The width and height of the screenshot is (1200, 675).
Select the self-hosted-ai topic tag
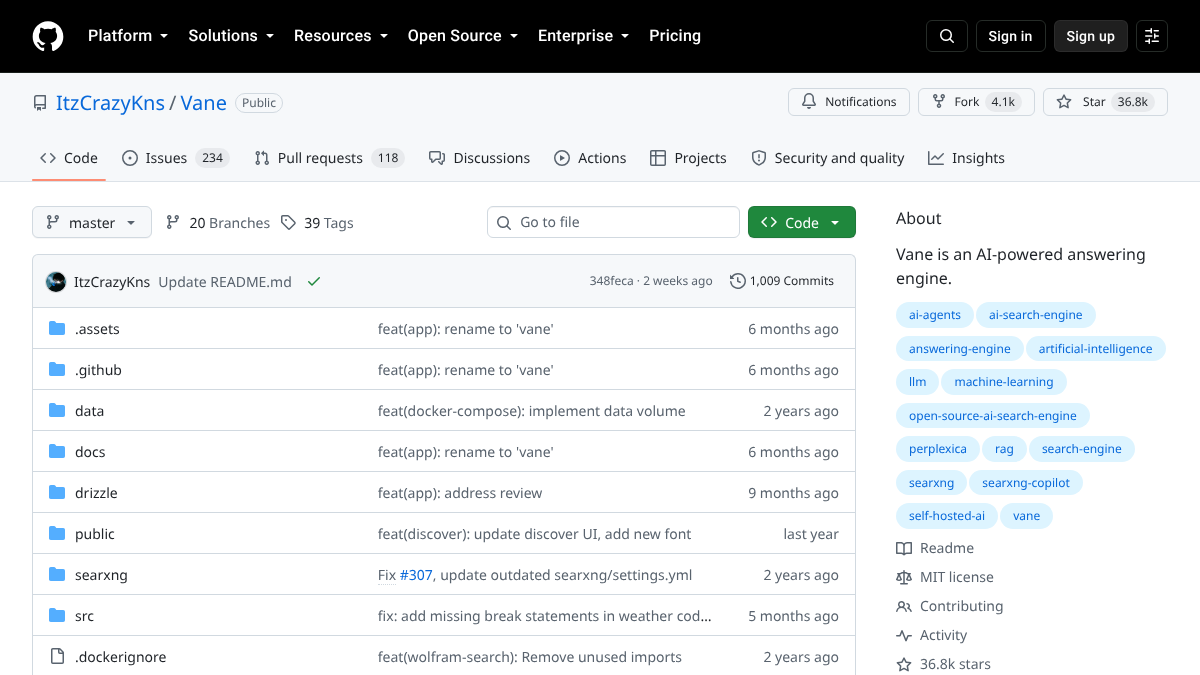pyautogui.click(x=947, y=516)
